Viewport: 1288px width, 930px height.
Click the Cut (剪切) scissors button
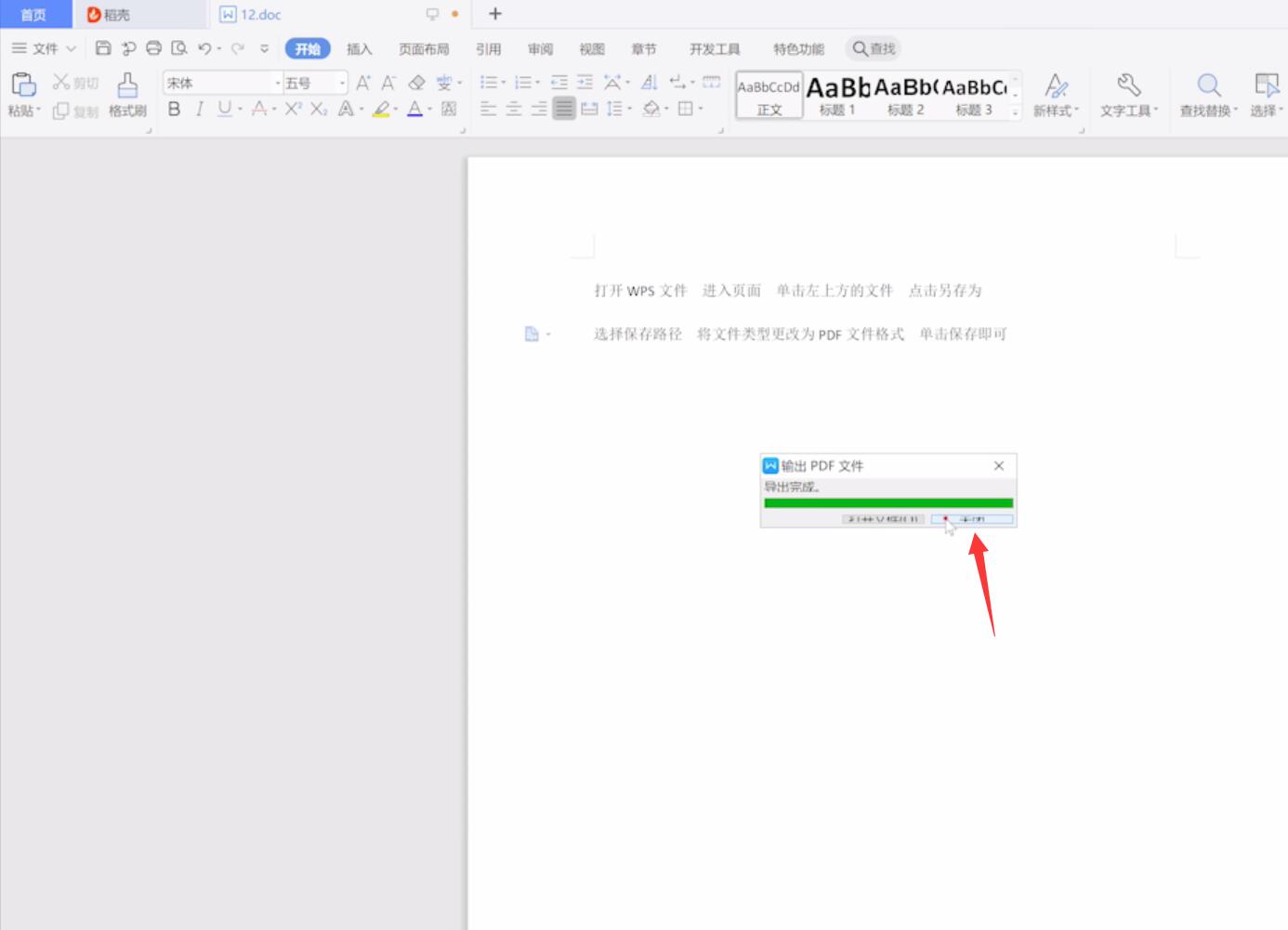click(x=75, y=83)
